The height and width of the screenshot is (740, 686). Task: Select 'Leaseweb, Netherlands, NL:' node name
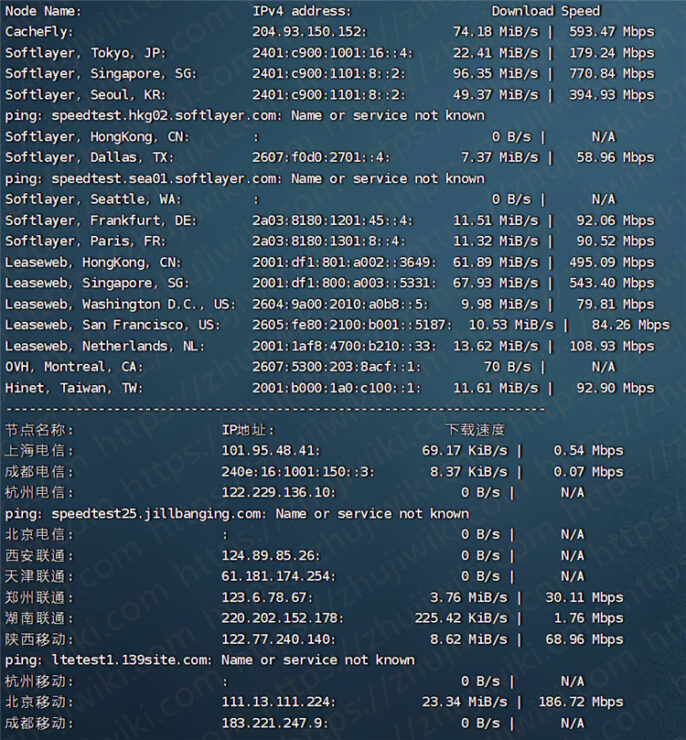(x=105, y=346)
